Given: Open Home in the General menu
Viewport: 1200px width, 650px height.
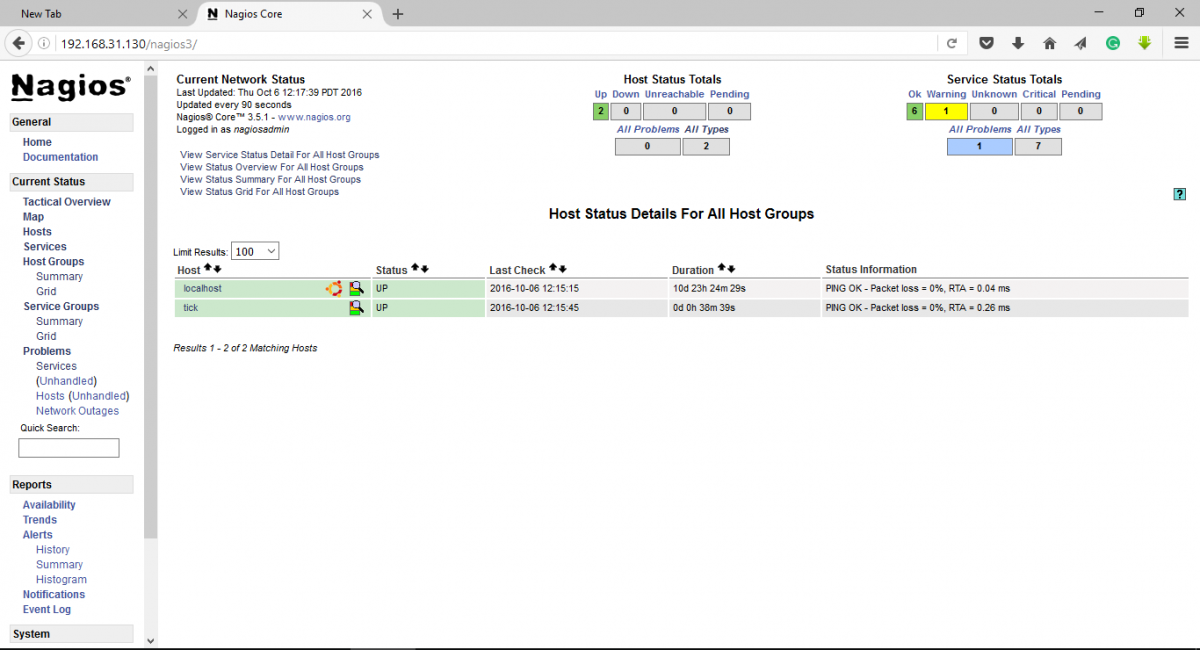Looking at the screenshot, I should [37, 142].
